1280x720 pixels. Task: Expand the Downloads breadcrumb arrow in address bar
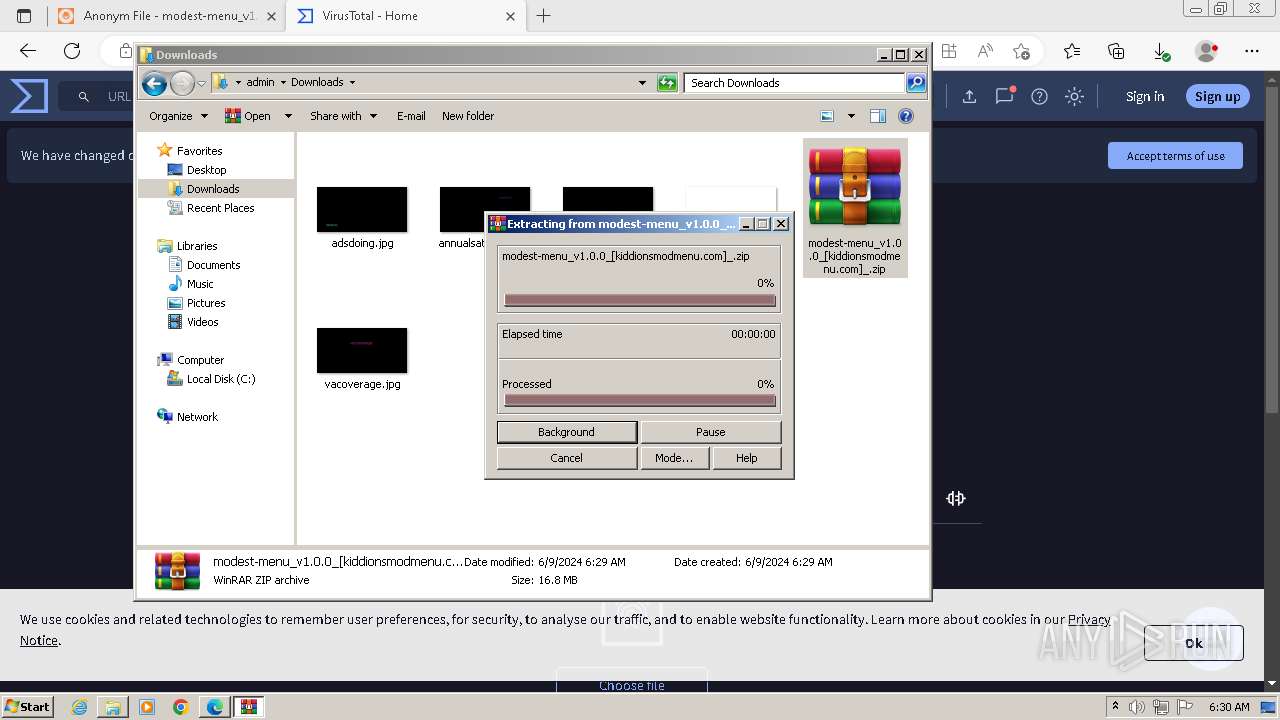(352, 83)
